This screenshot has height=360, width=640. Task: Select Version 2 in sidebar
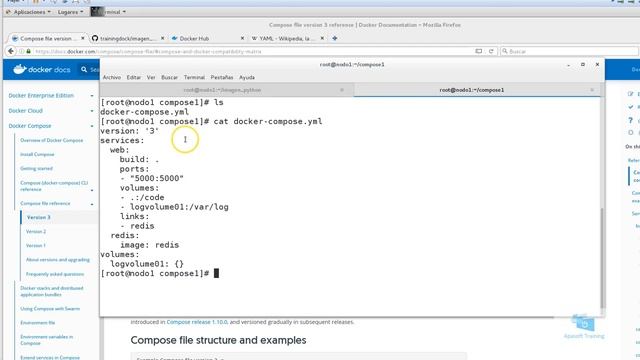36,232
